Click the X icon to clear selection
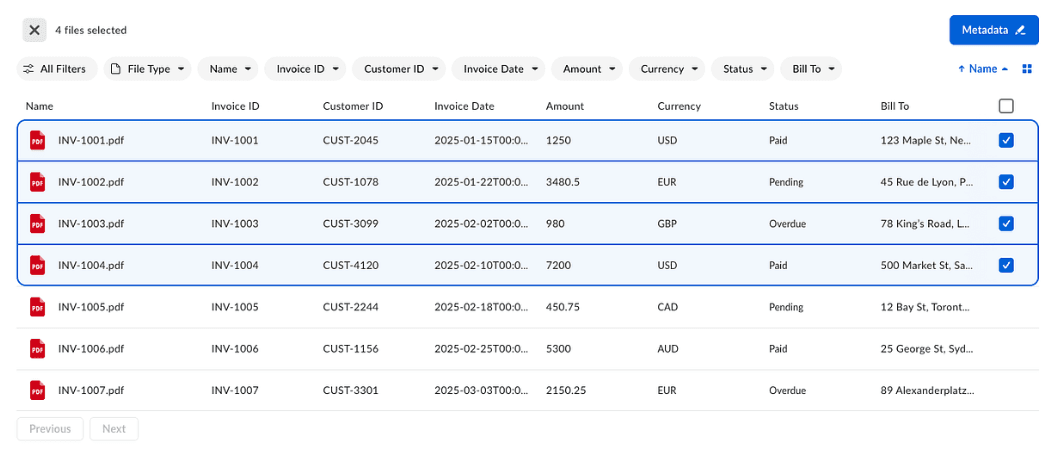The image size is (1062, 454). pos(35,30)
